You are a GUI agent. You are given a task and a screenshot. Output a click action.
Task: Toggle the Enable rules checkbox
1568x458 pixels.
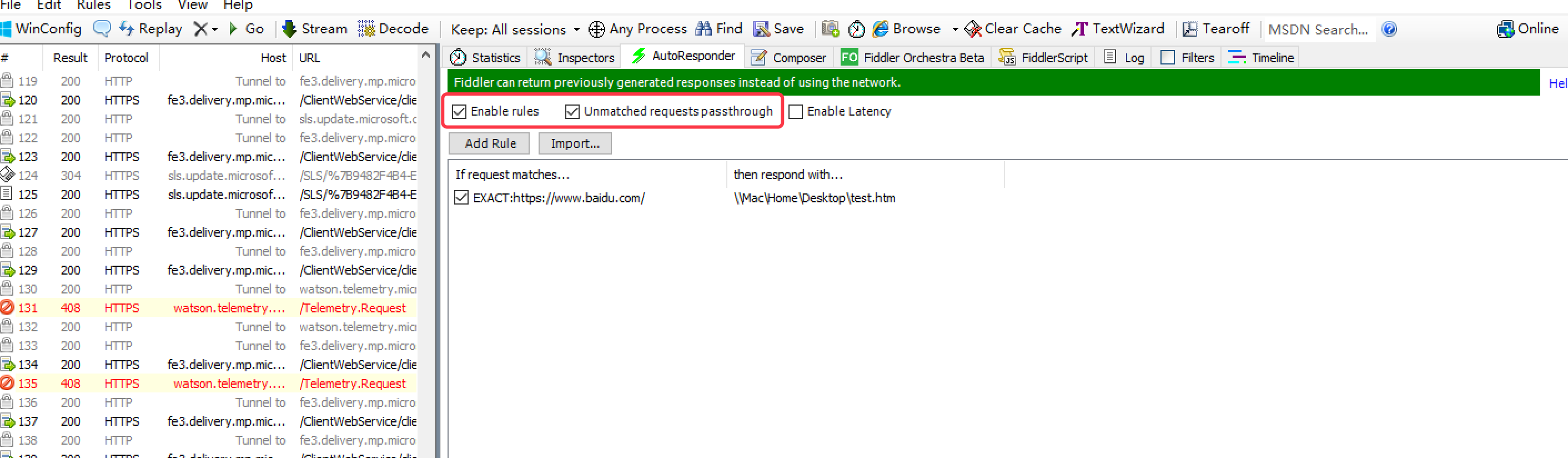pyautogui.click(x=460, y=112)
